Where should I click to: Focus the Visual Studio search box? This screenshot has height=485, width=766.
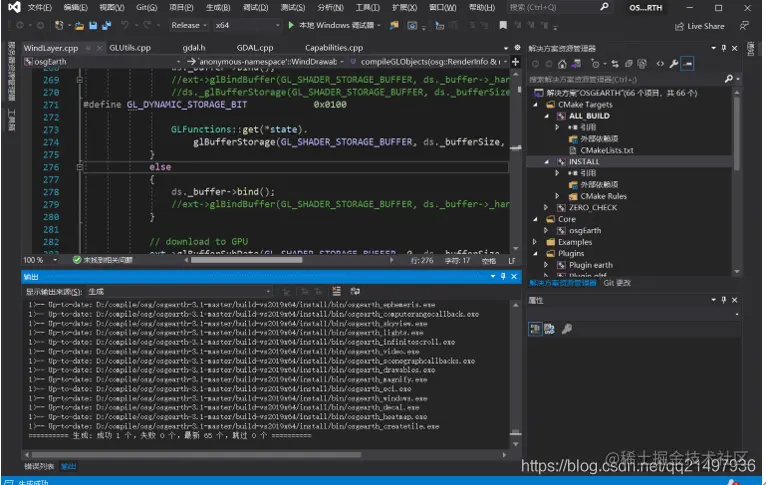[559, 7]
